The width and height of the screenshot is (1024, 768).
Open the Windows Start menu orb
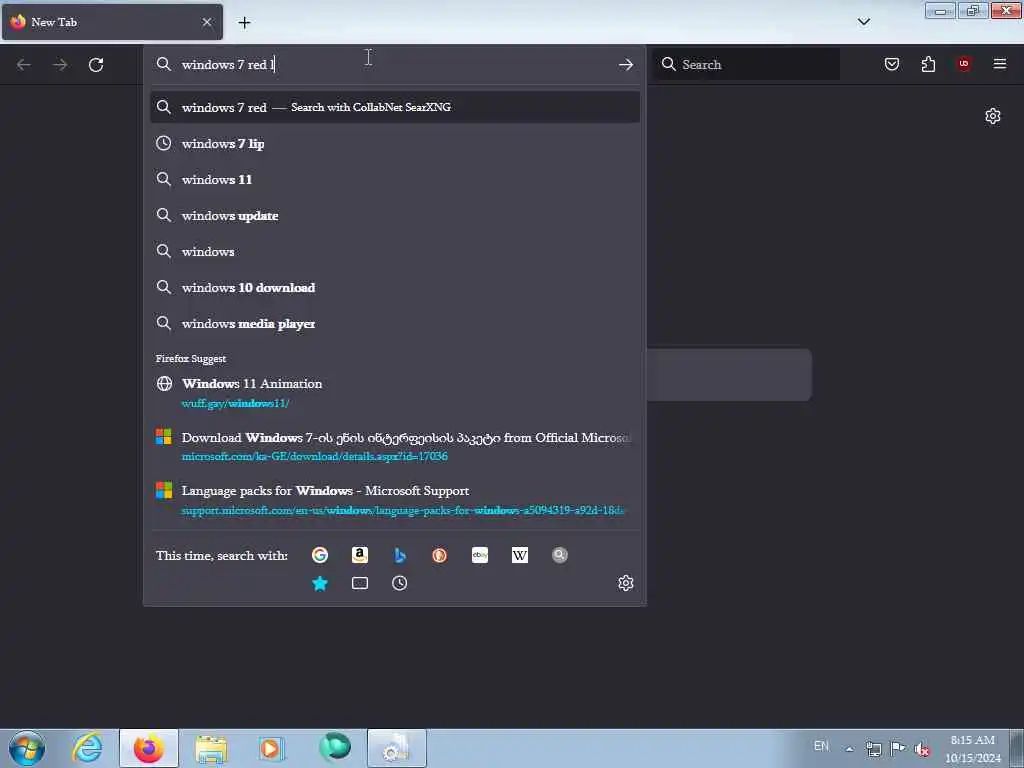pos(27,748)
